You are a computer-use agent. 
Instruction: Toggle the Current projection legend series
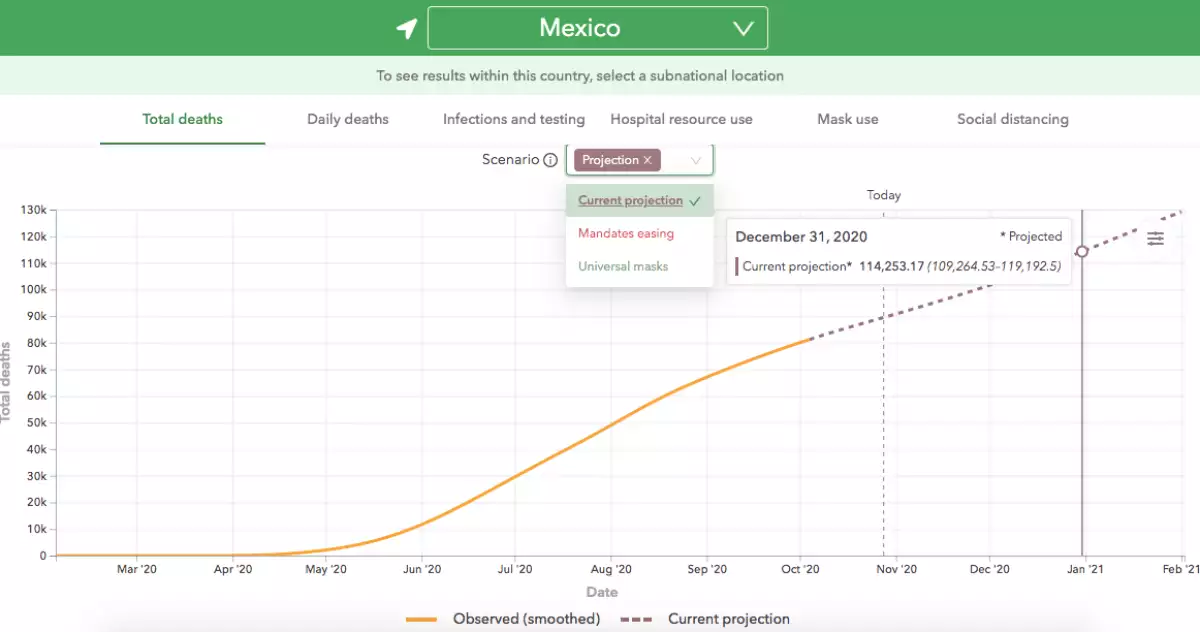tap(705, 619)
